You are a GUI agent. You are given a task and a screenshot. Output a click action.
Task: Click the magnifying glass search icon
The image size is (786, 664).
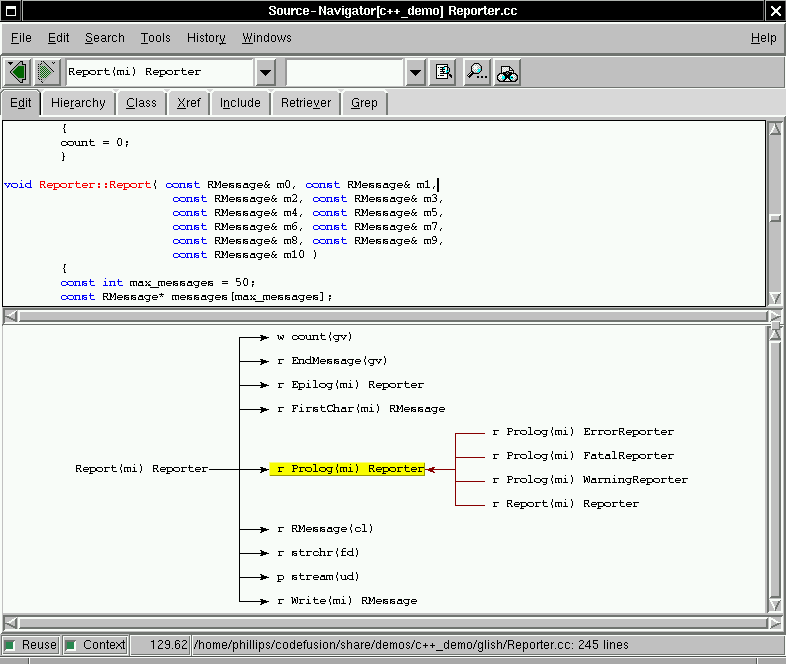tap(477, 72)
